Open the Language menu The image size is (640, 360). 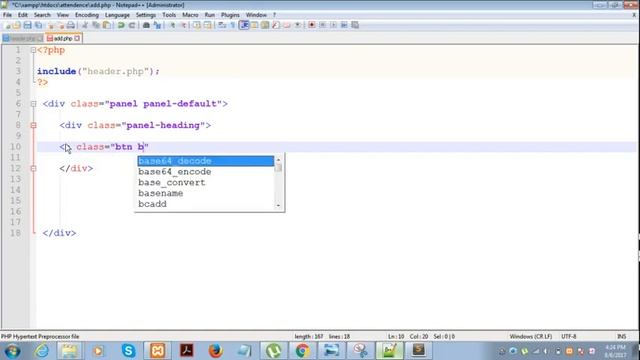(117, 15)
